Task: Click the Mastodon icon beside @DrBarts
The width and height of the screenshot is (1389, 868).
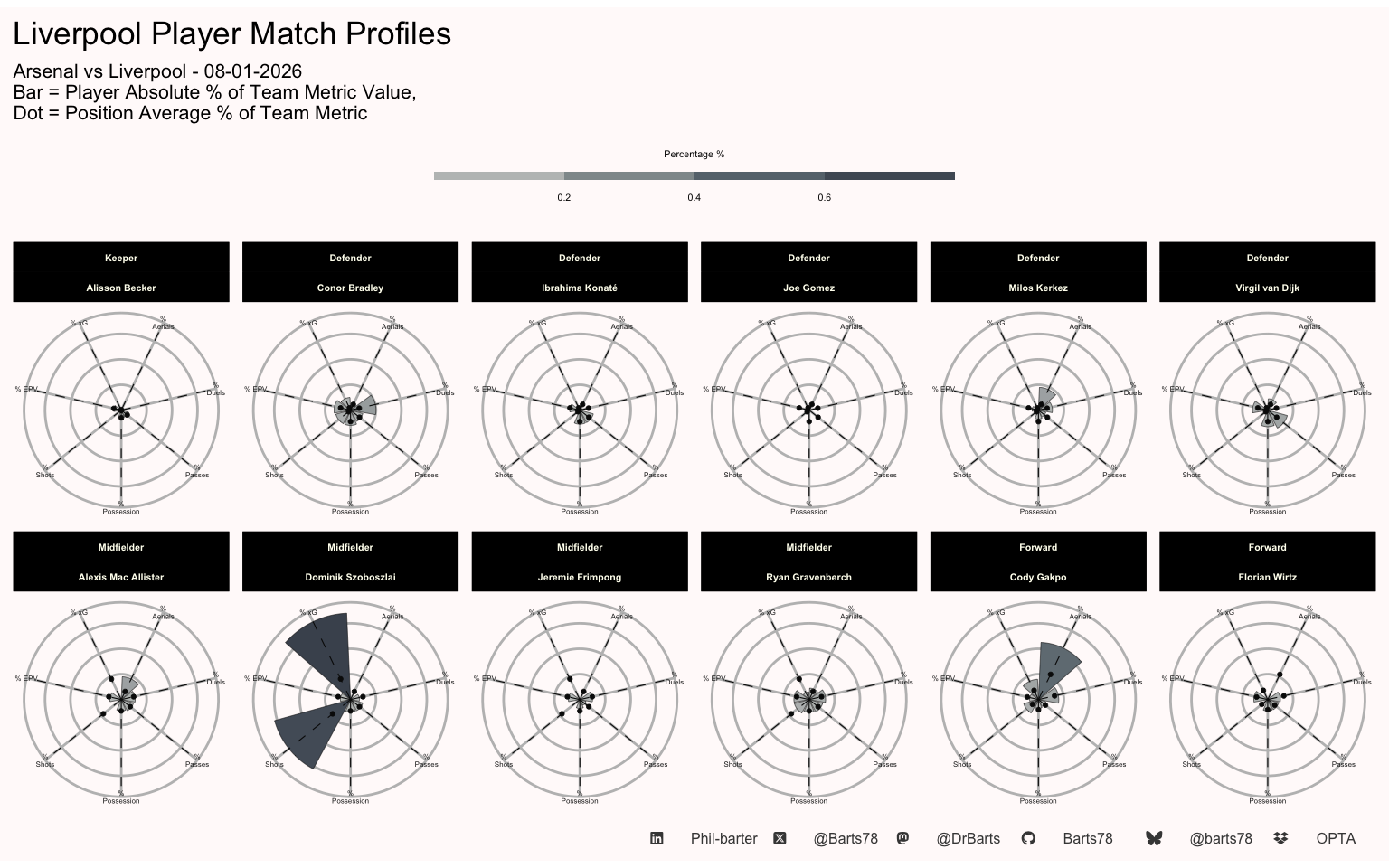Action: pyautogui.click(x=902, y=838)
